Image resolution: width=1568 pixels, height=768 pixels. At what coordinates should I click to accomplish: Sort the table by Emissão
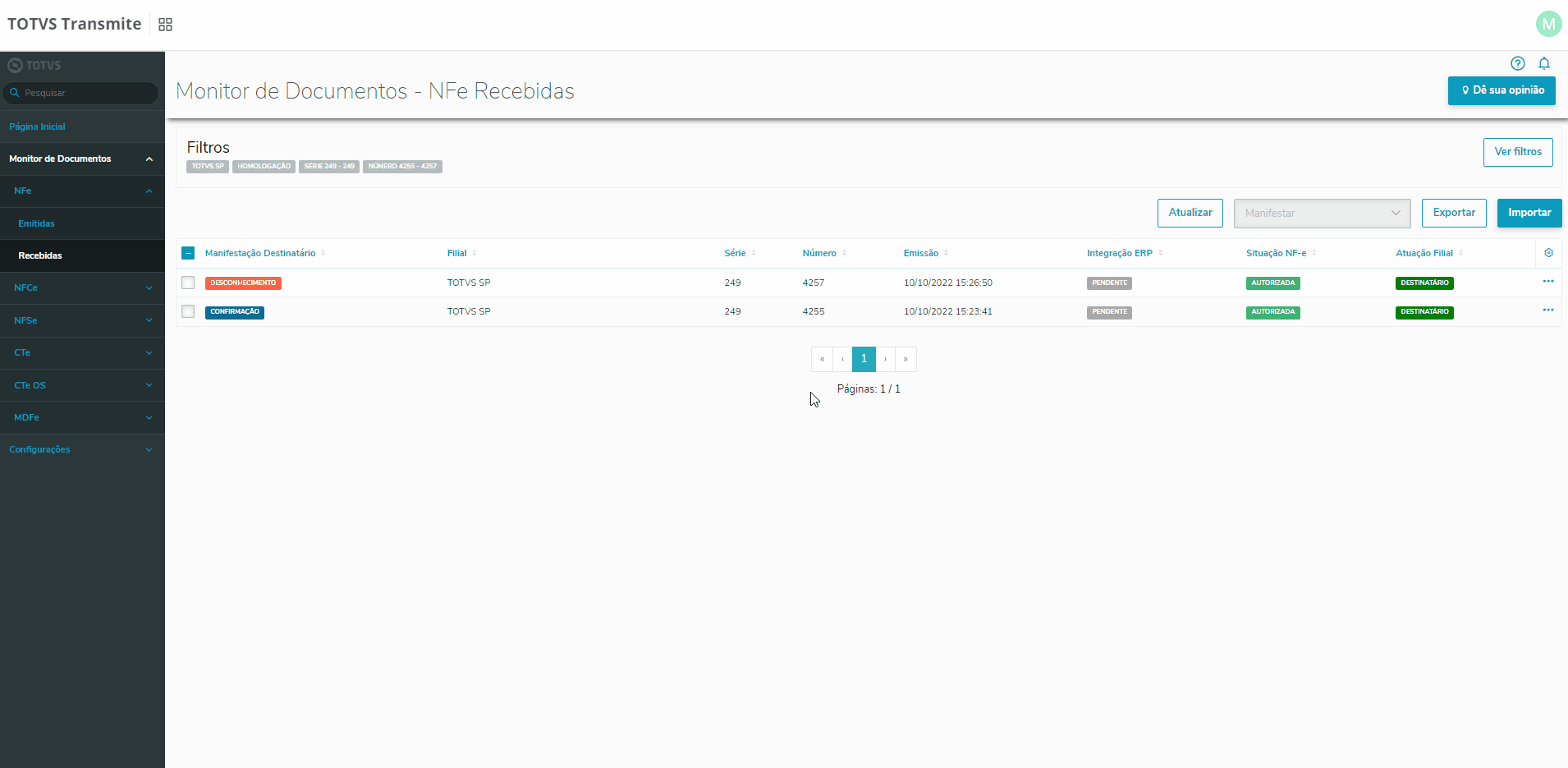point(926,253)
